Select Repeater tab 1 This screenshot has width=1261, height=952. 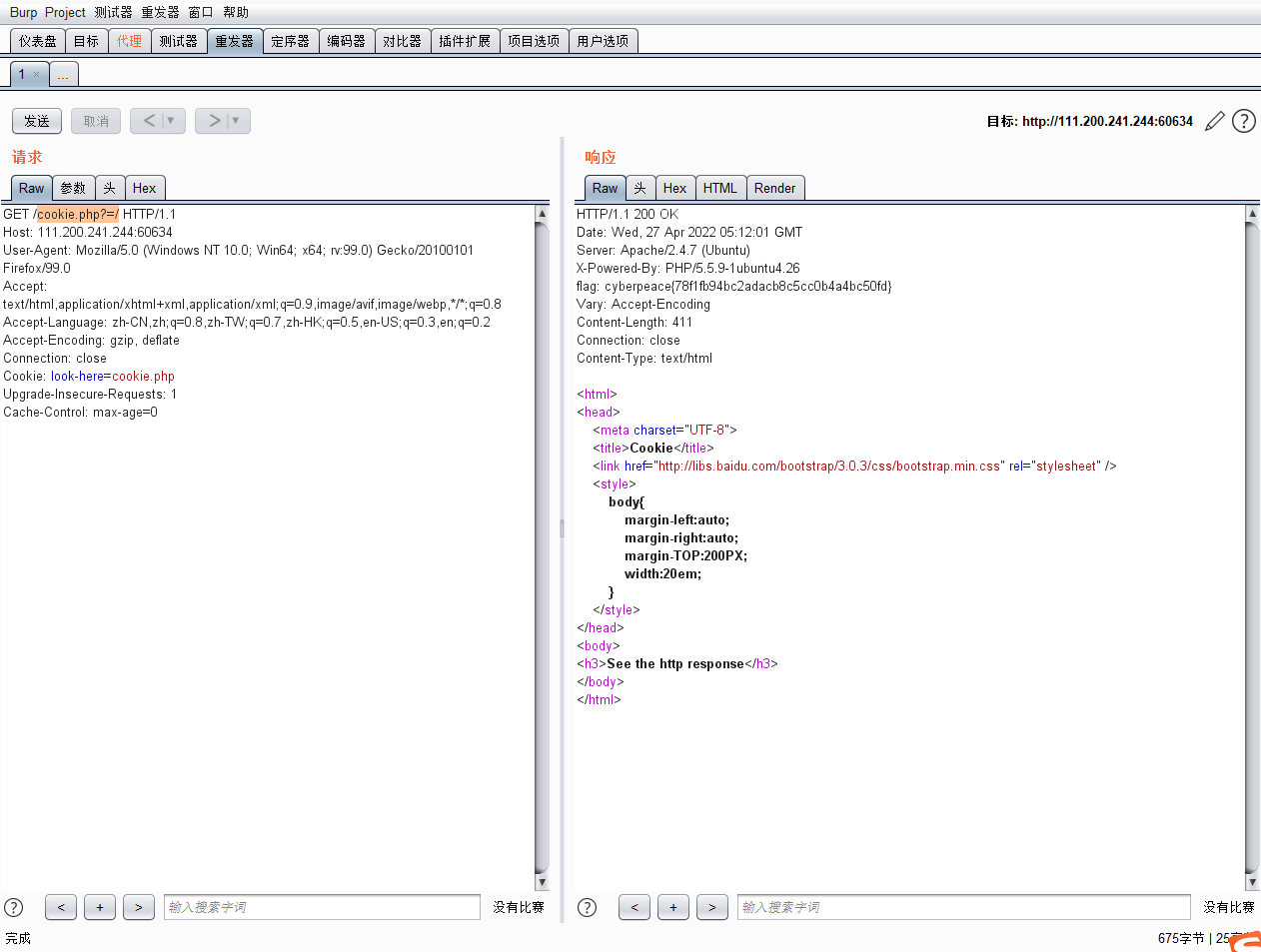click(x=21, y=74)
